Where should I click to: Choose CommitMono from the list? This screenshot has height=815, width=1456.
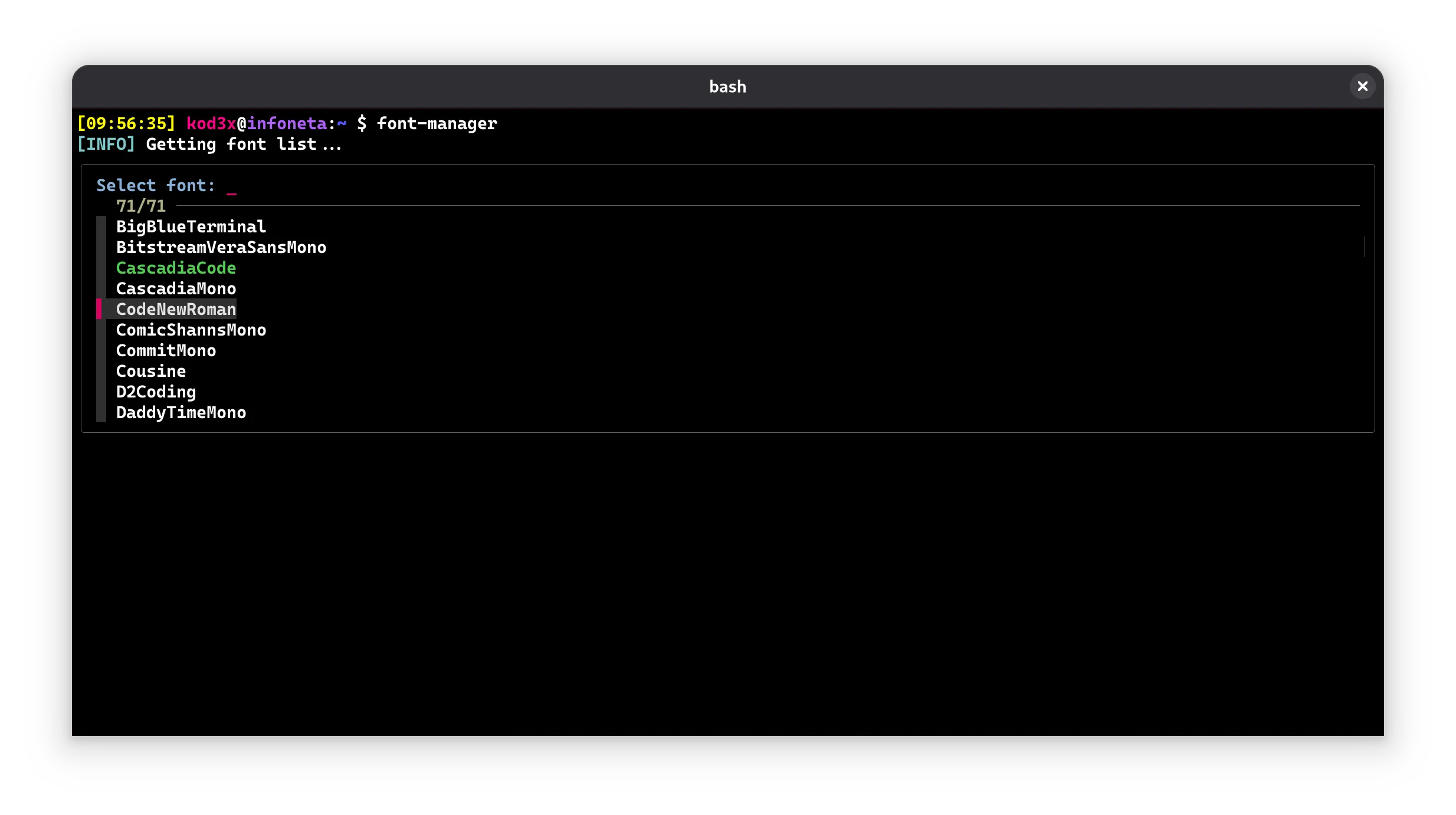(166, 350)
